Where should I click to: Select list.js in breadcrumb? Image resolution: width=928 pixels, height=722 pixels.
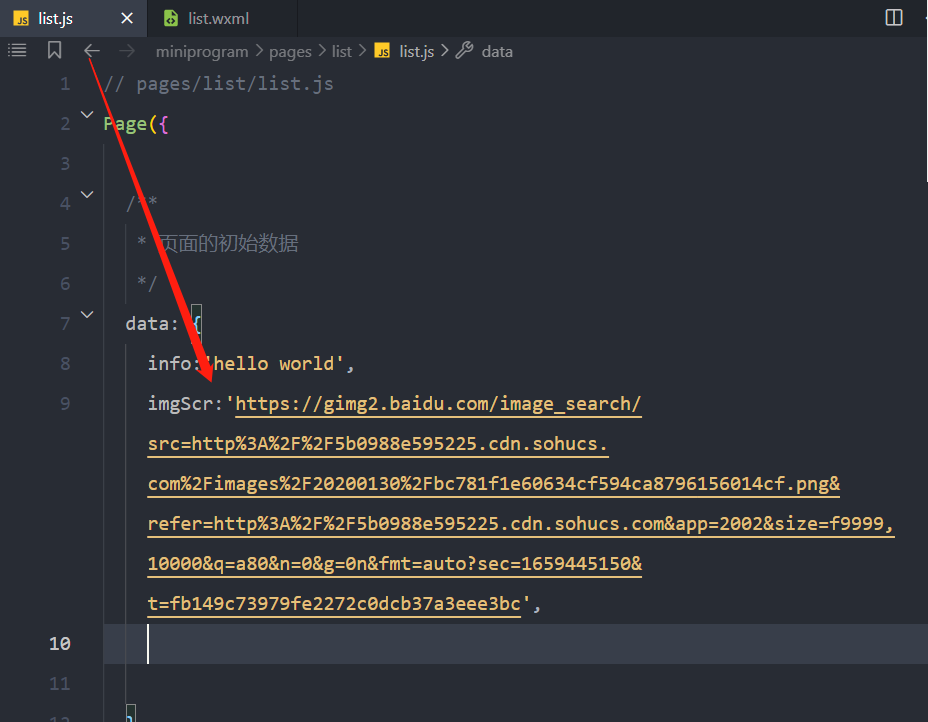point(417,51)
